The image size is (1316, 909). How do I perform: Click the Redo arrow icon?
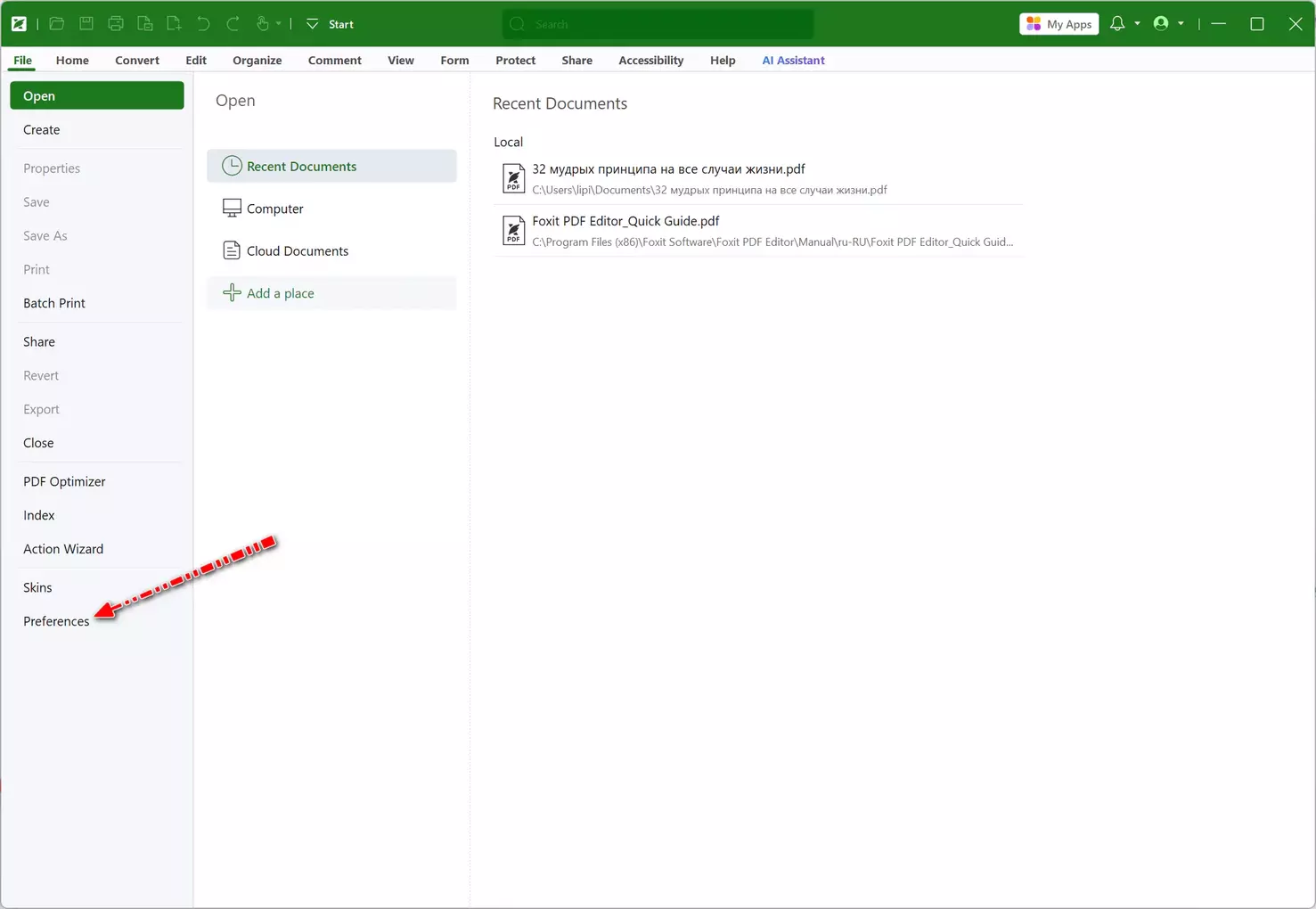pos(233,24)
